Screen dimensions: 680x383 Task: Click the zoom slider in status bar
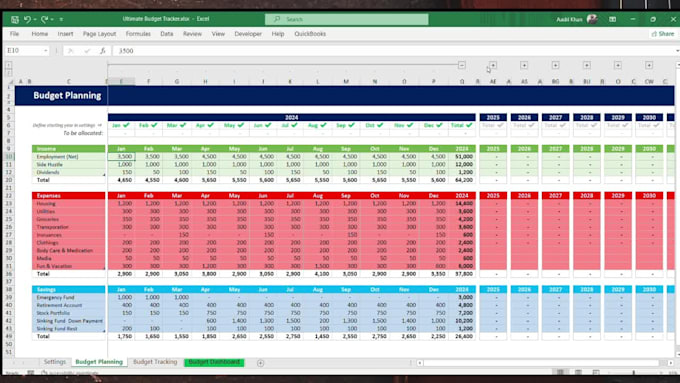[634, 373]
